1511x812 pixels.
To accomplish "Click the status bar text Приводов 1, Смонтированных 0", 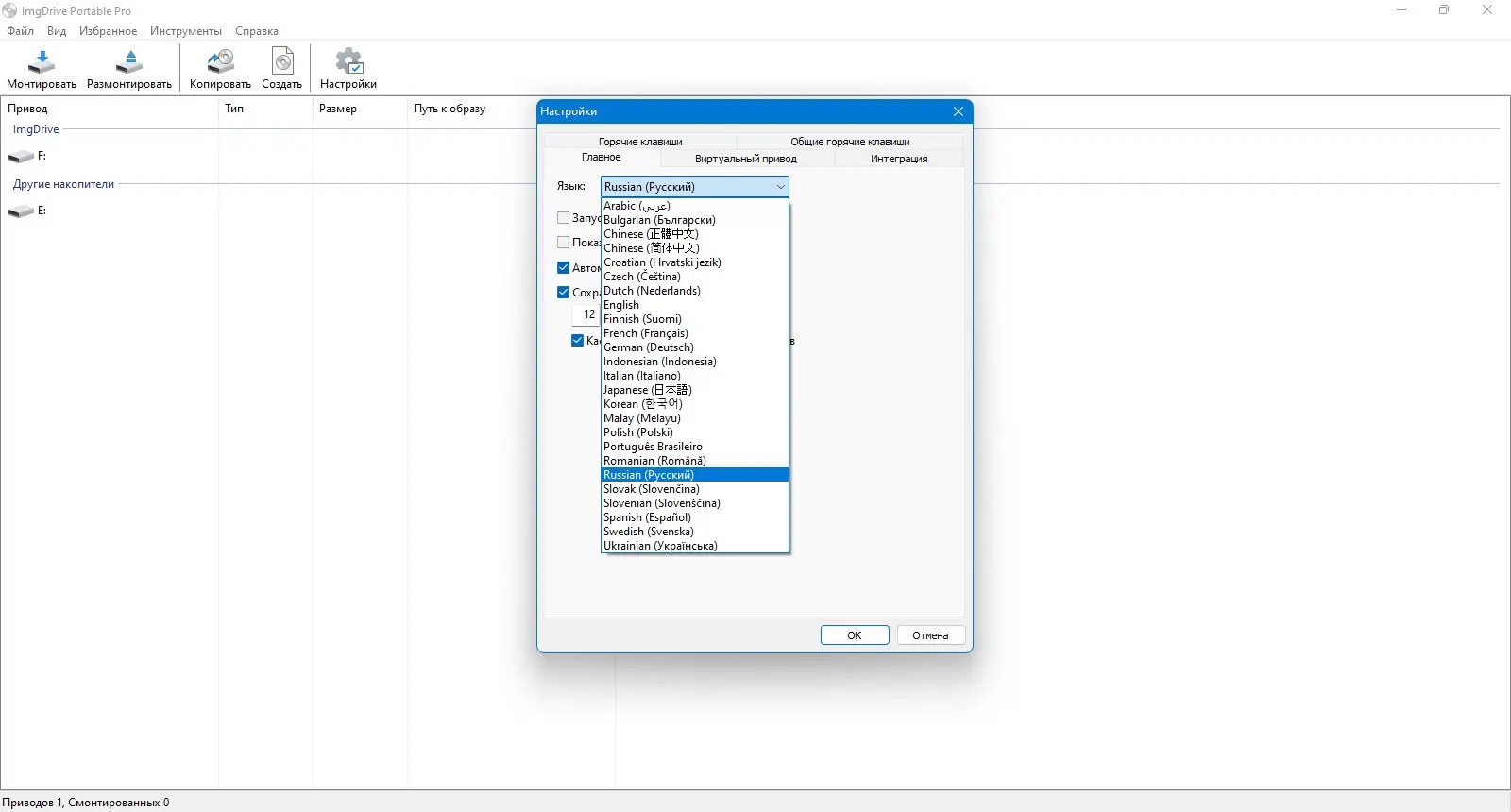I will tap(86, 803).
